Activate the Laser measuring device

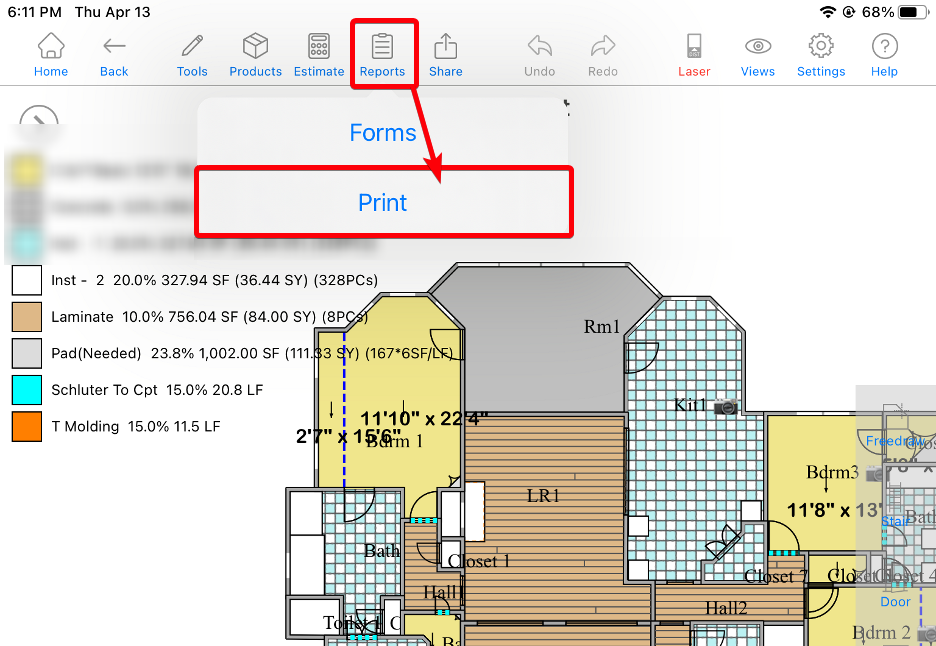pos(694,55)
